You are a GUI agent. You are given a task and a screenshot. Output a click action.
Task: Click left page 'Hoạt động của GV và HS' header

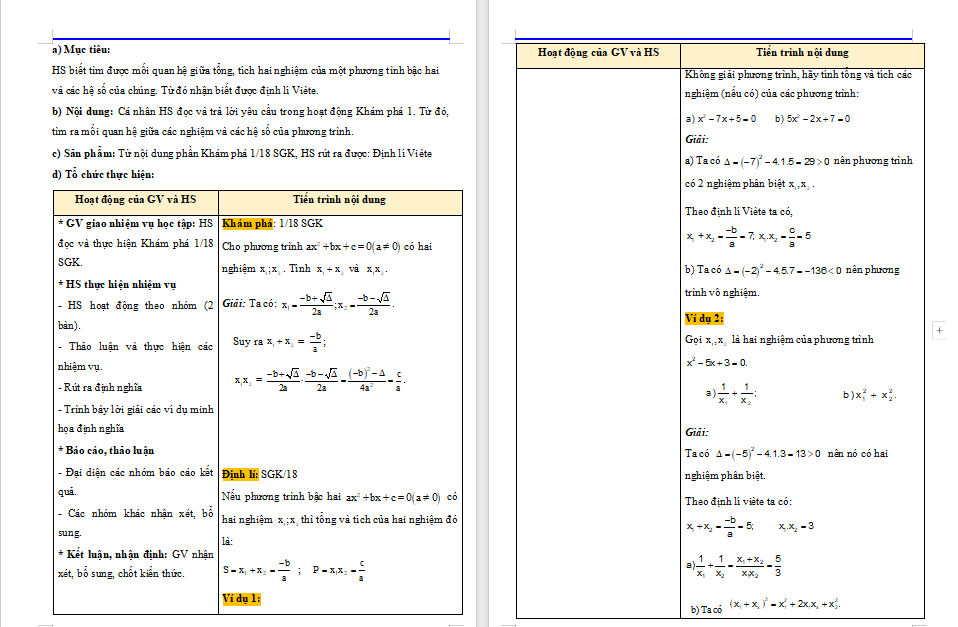coord(134,200)
